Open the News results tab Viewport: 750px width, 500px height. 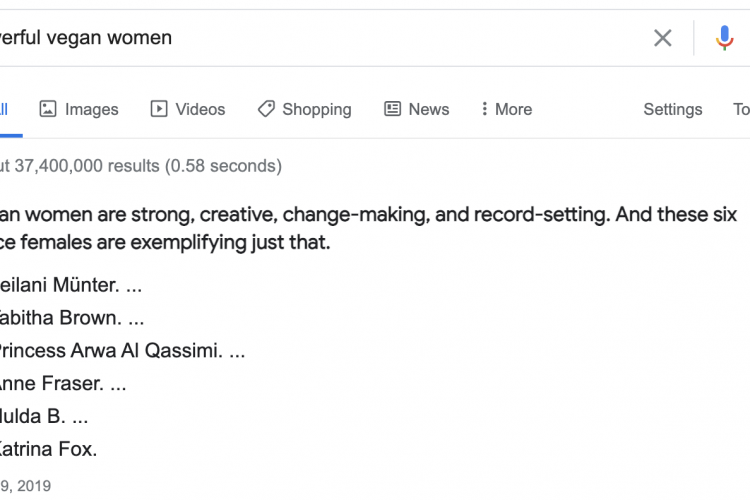click(417, 109)
